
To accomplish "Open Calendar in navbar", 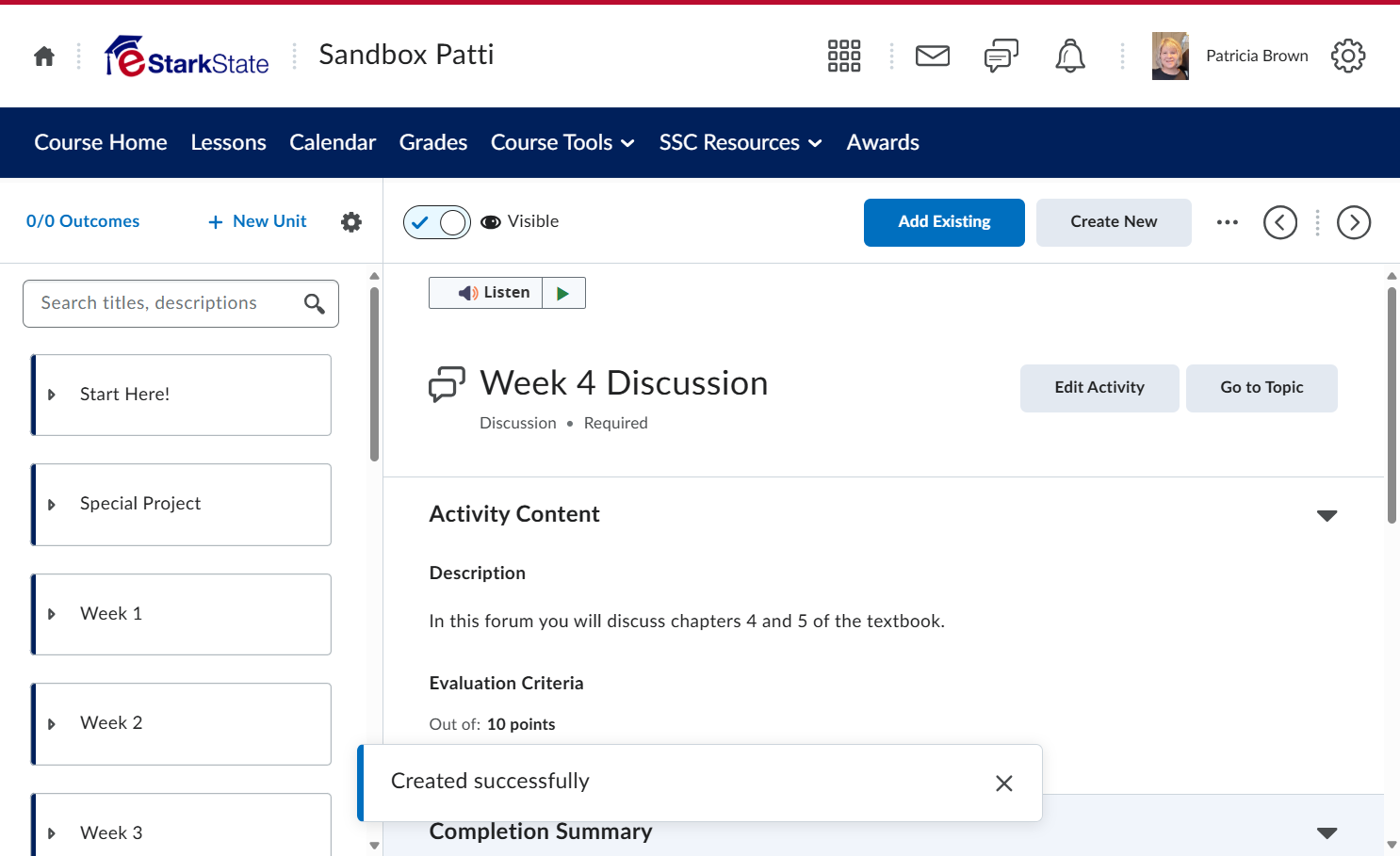I will pyautogui.click(x=333, y=142).
